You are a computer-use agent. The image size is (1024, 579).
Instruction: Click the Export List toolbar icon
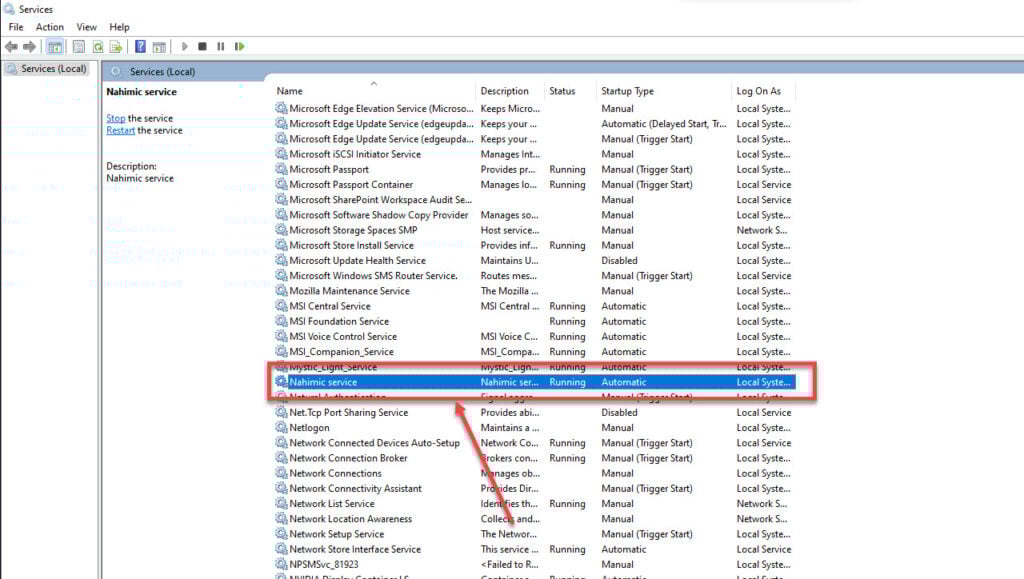pos(116,46)
